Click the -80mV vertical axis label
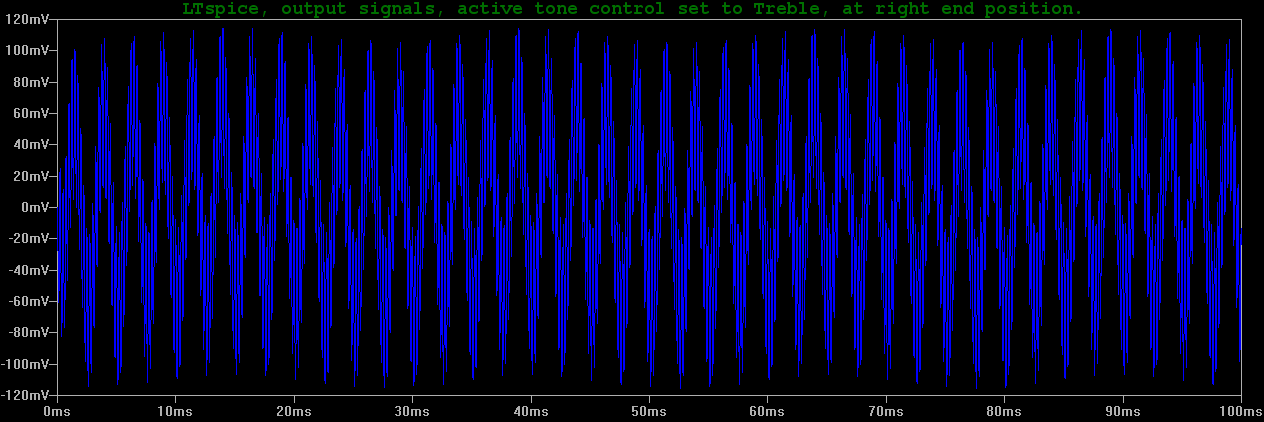The height and width of the screenshot is (422, 1264). (28, 332)
